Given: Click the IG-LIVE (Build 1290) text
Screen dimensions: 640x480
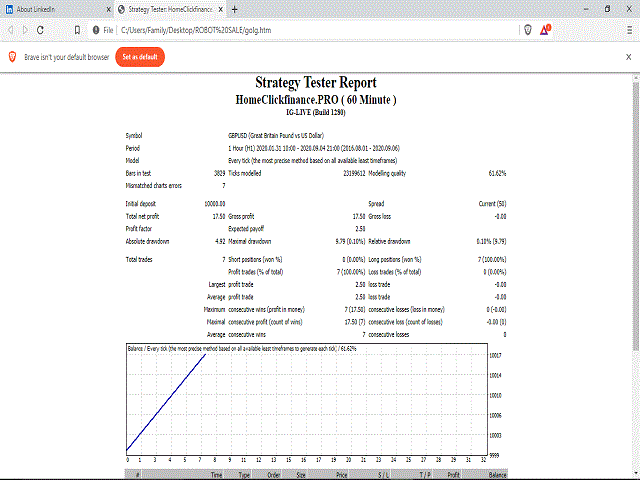Looking at the screenshot, I should click(316, 112).
